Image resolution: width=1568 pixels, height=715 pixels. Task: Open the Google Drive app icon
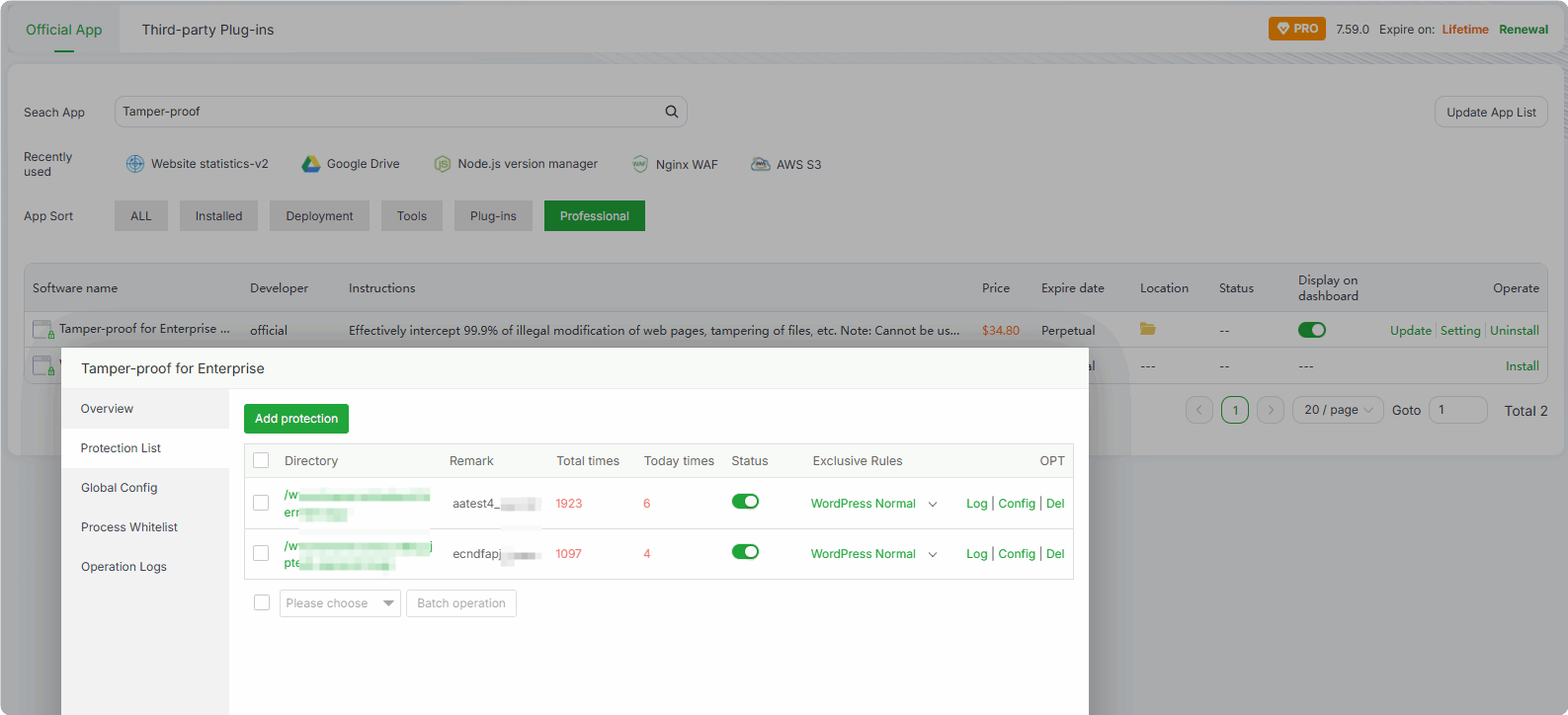[x=311, y=164]
